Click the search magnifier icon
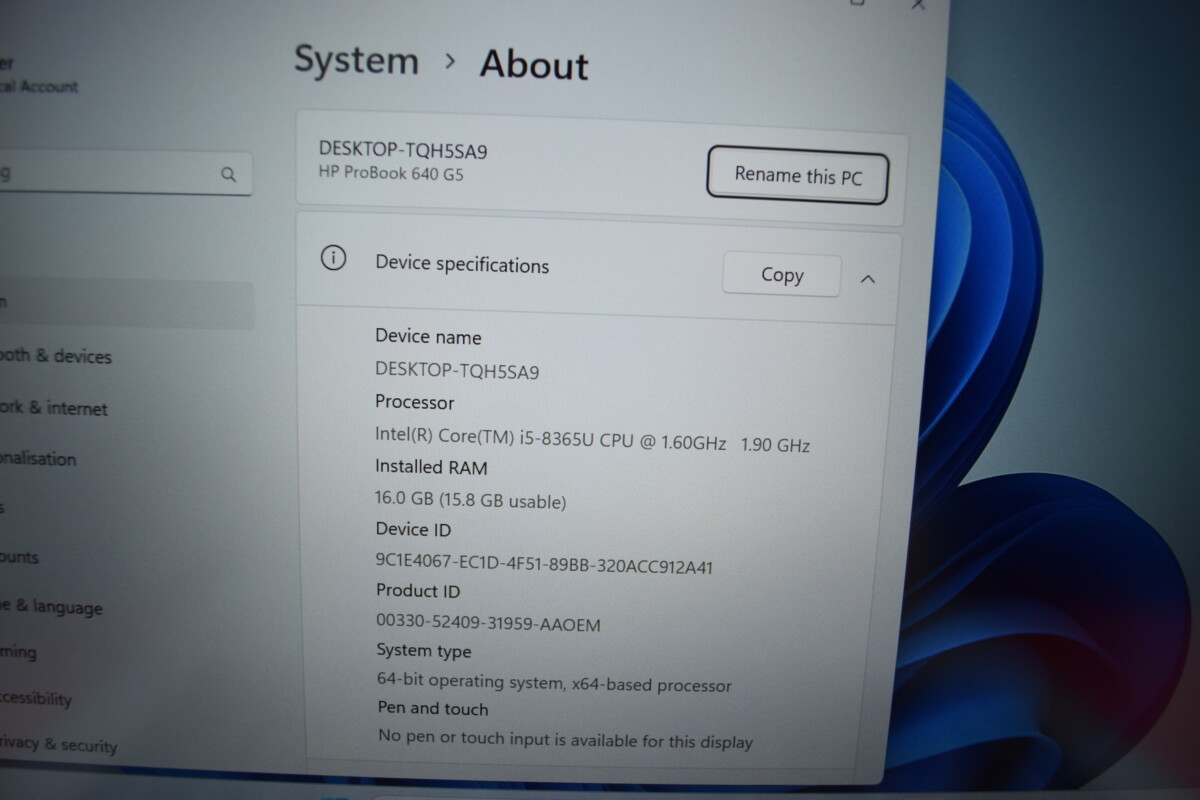 coord(228,175)
